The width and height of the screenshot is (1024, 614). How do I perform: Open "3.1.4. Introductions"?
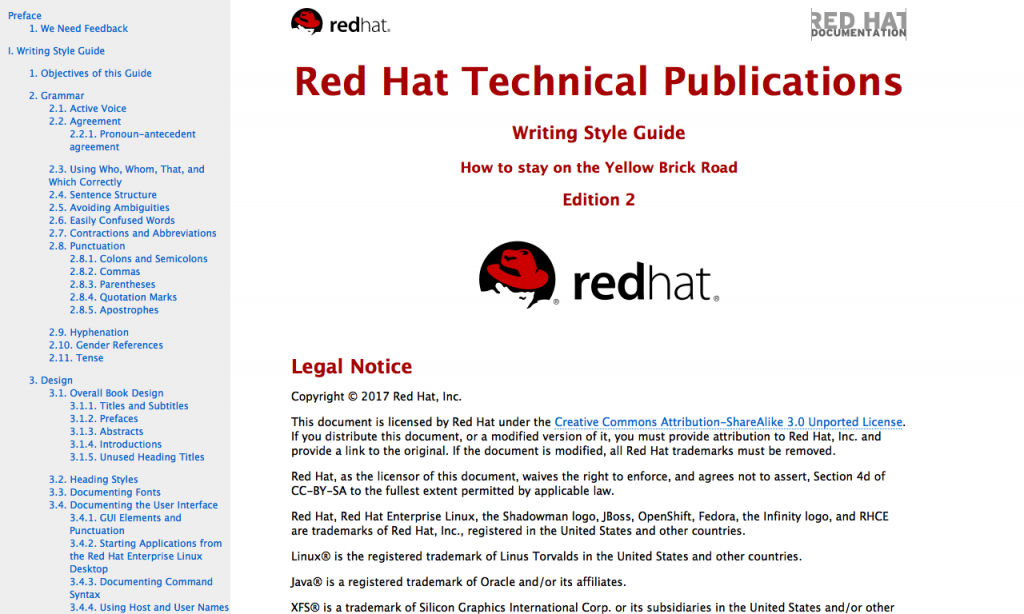tap(114, 443)
